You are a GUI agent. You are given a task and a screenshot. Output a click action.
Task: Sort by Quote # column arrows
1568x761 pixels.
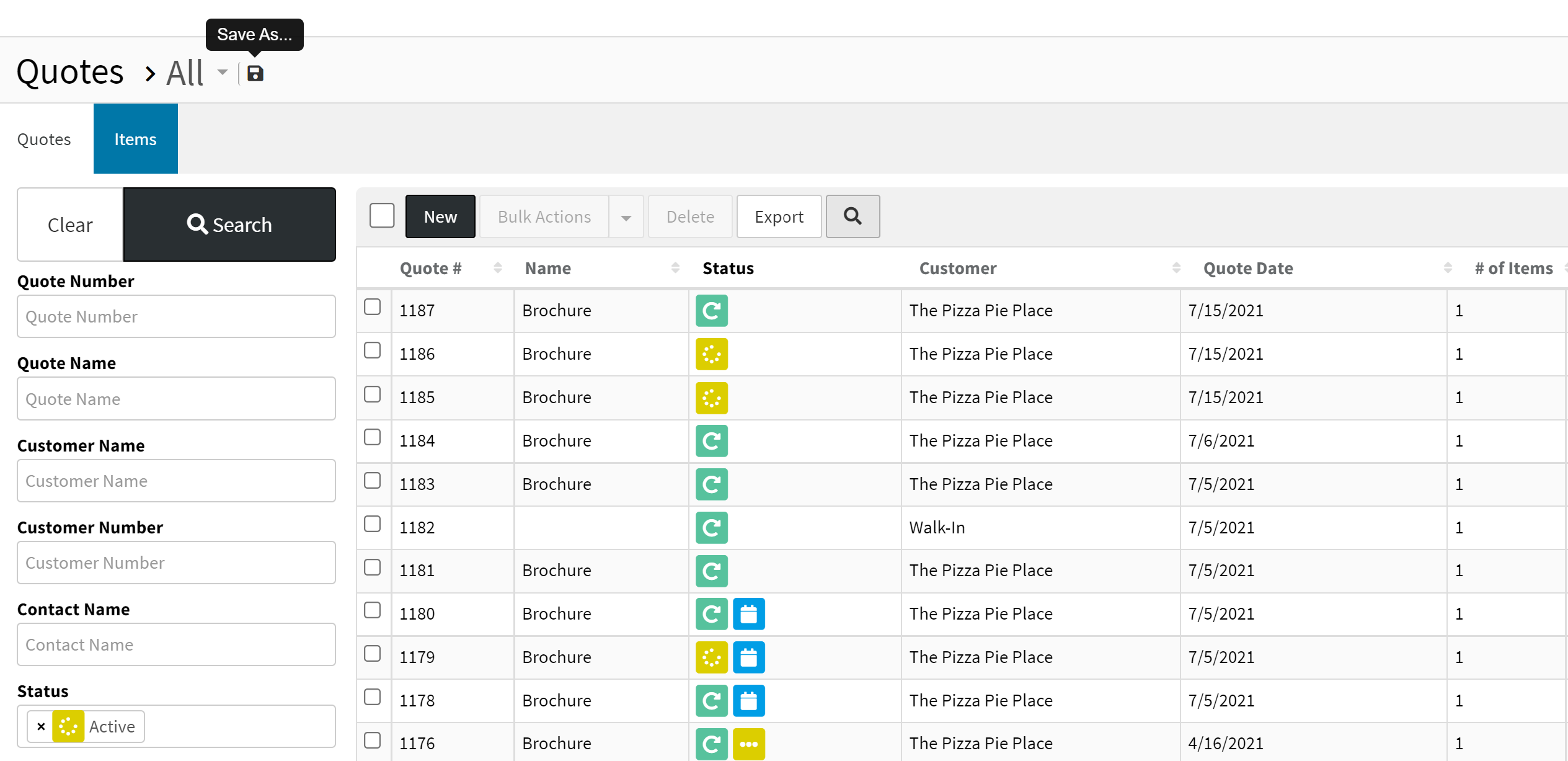(497, 268)
